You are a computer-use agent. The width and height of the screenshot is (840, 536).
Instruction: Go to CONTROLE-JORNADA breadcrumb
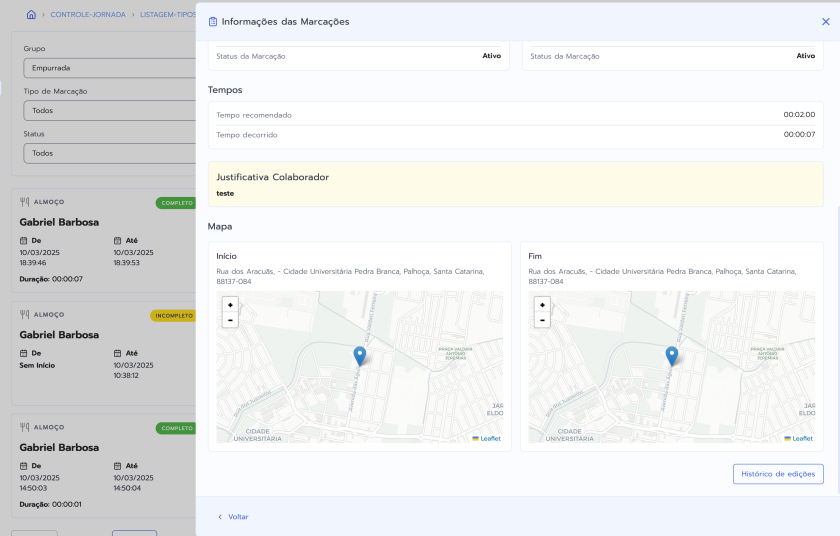point(87,15)
